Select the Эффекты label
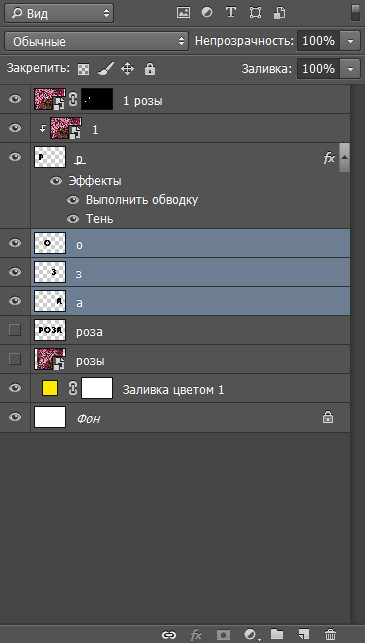This screenshot has height=643, width=365. [95, 181]
